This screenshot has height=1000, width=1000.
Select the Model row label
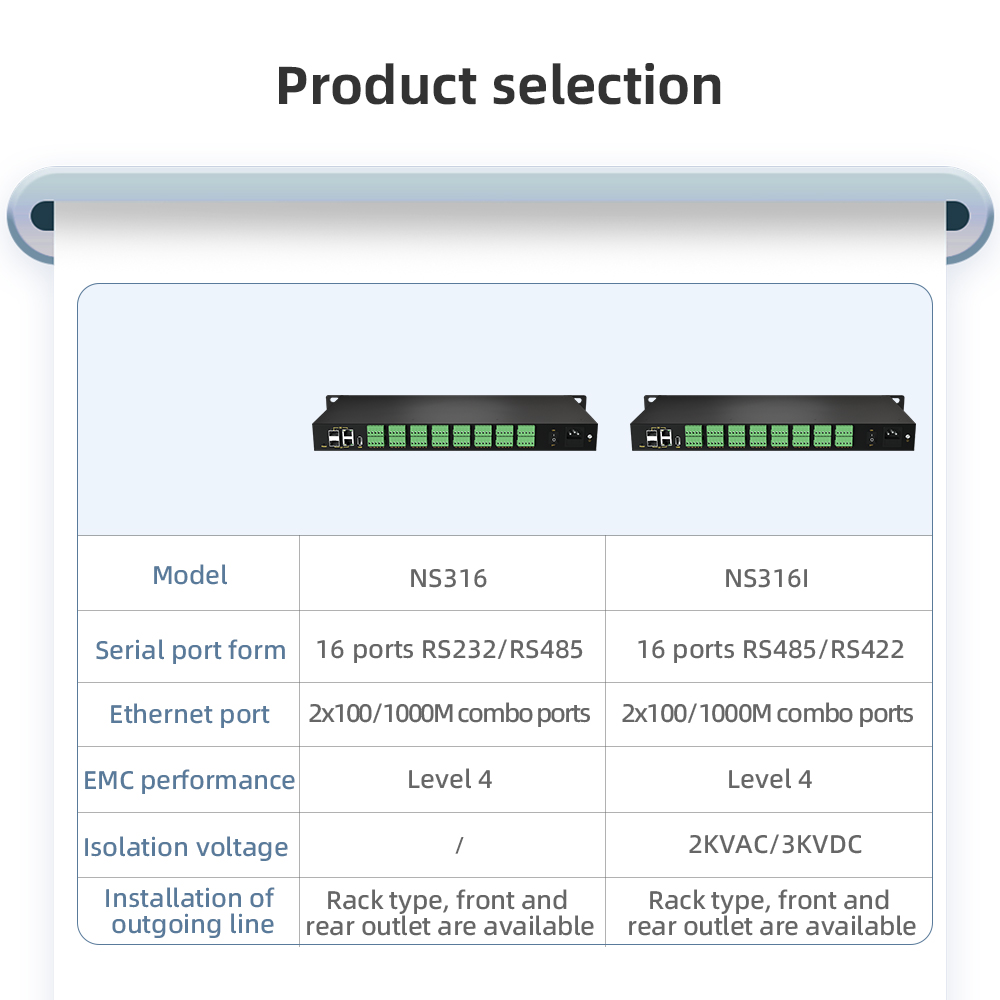coord(190,575)
